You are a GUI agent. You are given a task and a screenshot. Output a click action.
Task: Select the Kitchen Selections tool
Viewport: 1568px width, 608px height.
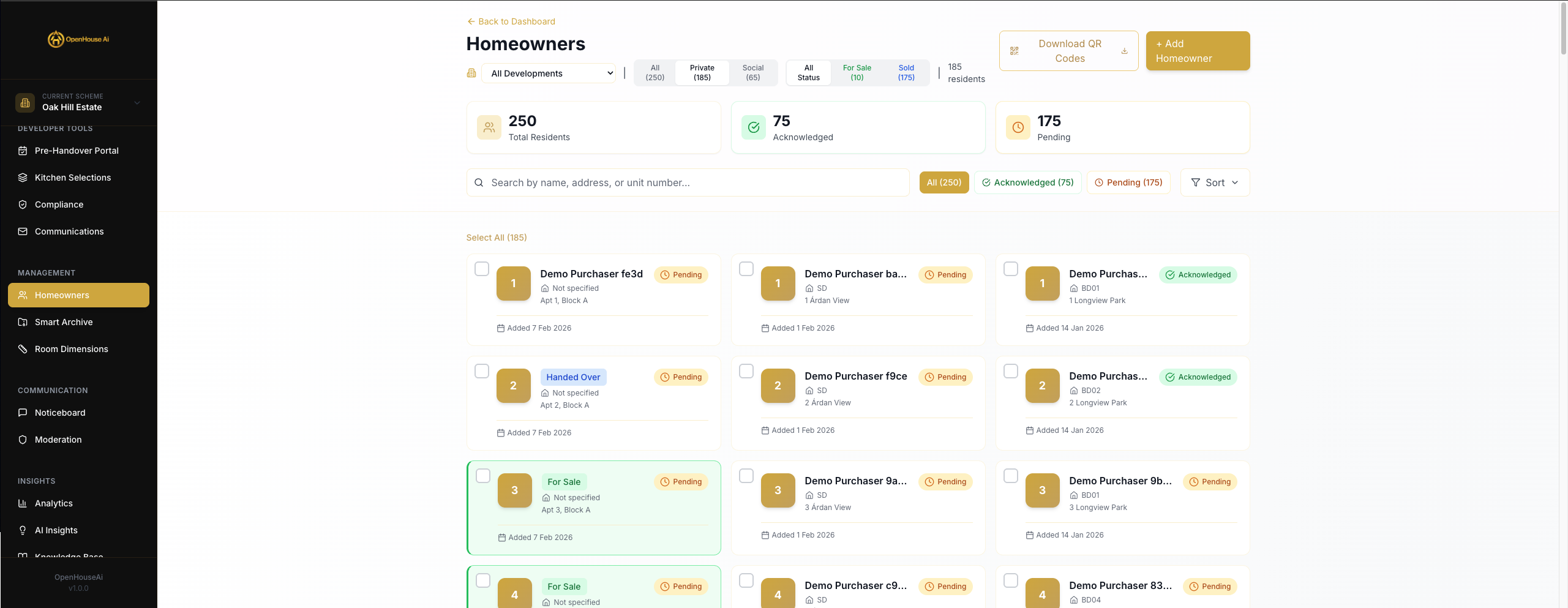point(72,178)
